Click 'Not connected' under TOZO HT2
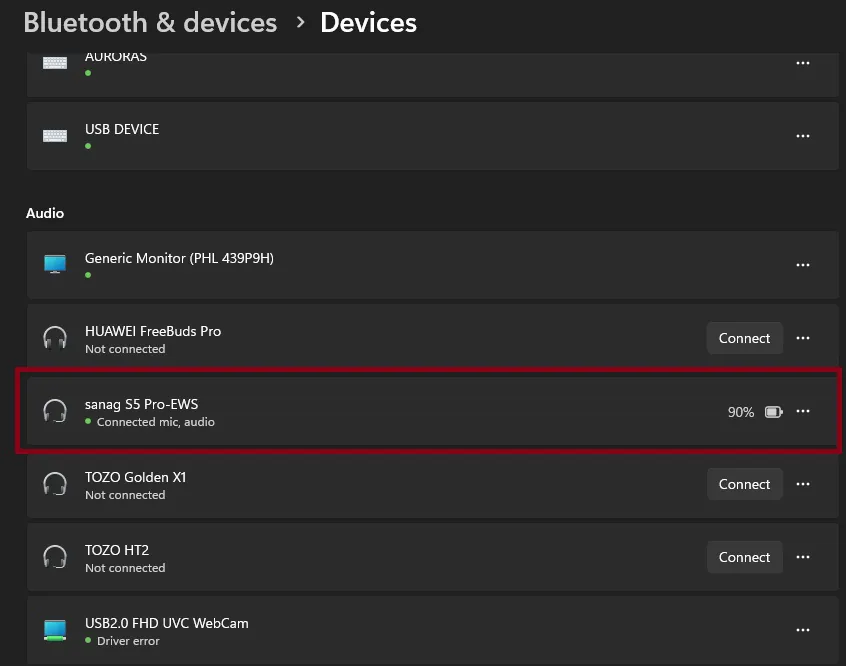 point(125,568)
